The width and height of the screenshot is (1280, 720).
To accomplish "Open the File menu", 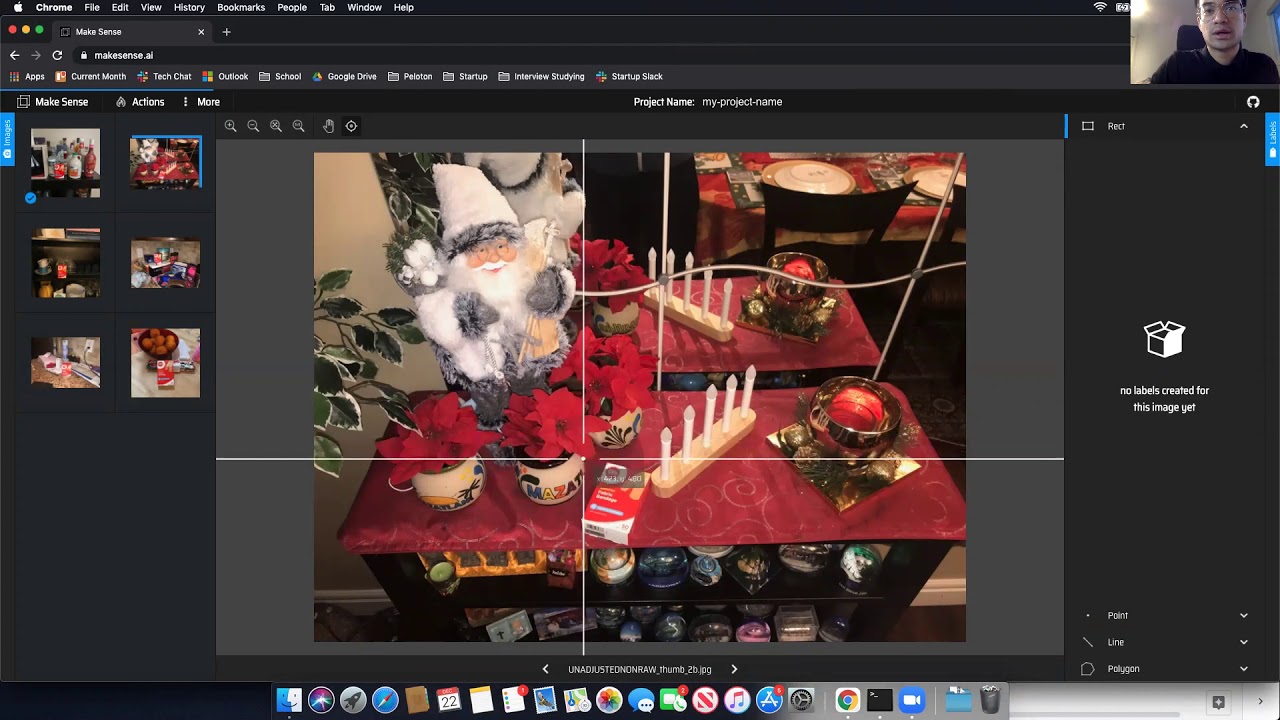I will coord(92,7).
